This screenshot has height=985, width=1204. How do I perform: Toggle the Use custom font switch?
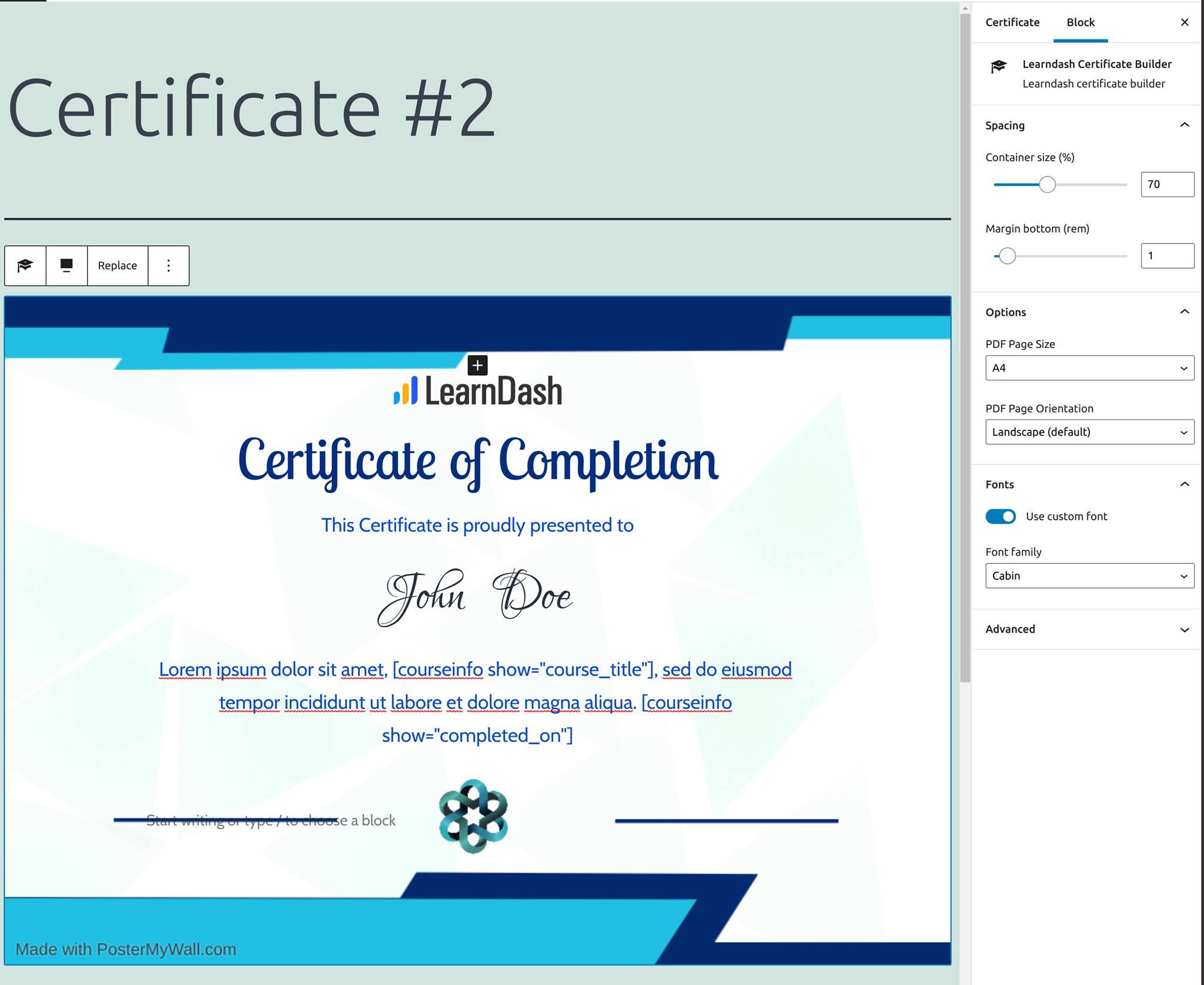pyautogui.click(x=1000, y=516)
